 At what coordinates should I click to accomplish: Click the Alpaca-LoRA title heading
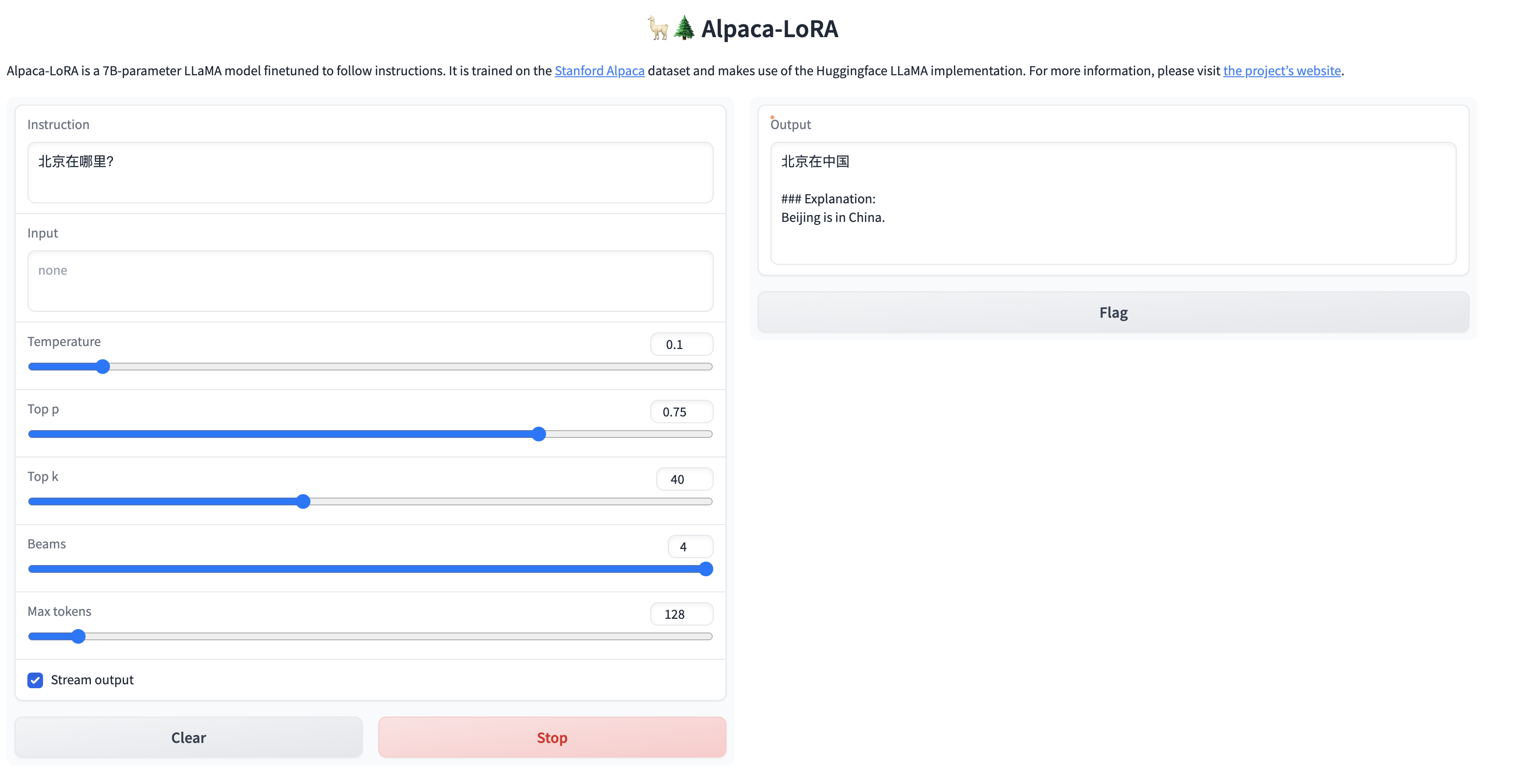tap(769, 28)
